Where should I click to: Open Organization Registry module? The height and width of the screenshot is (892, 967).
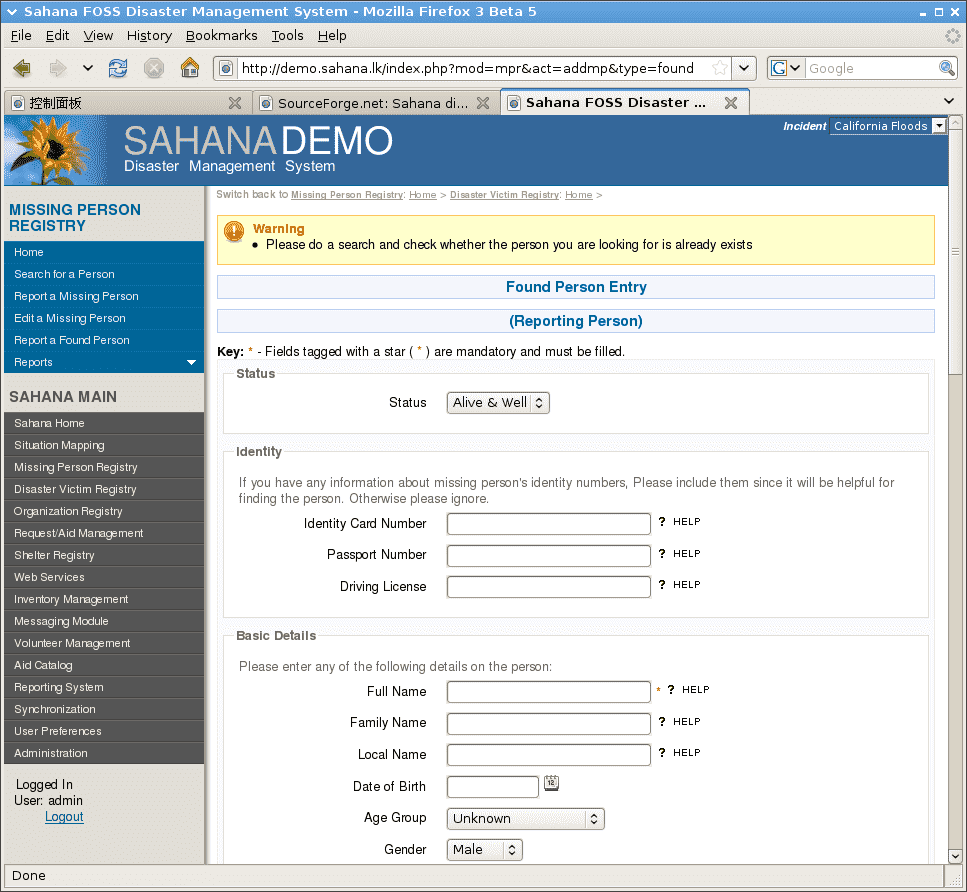tap(104, 511)
